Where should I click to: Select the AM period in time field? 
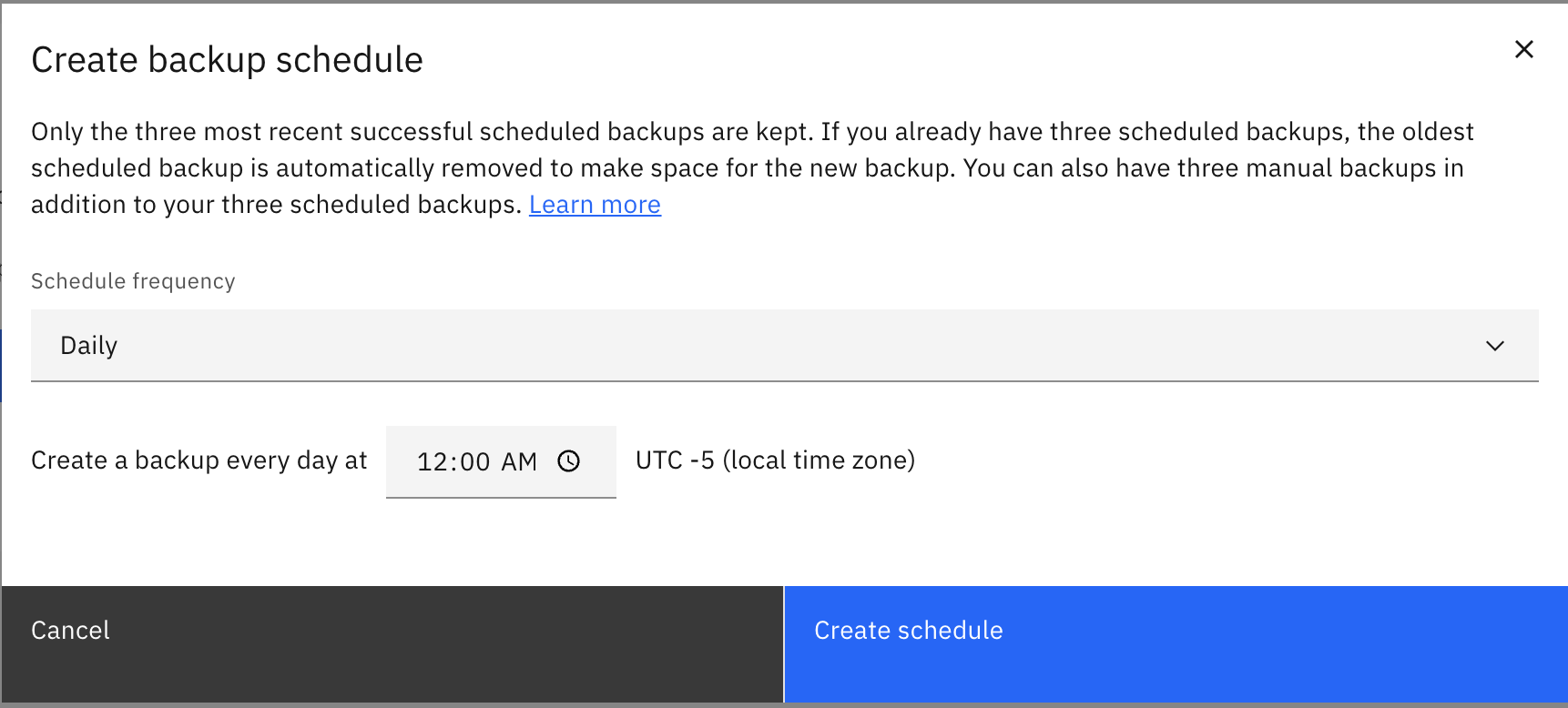tap(519, 462)
